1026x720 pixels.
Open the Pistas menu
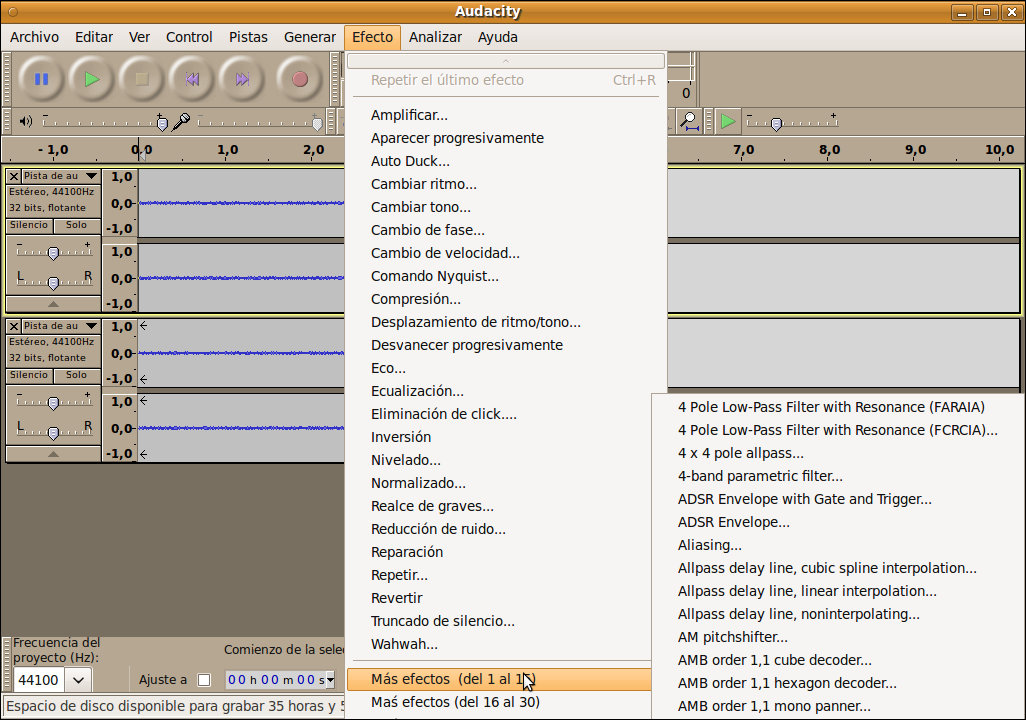click(x=248, y=37)
